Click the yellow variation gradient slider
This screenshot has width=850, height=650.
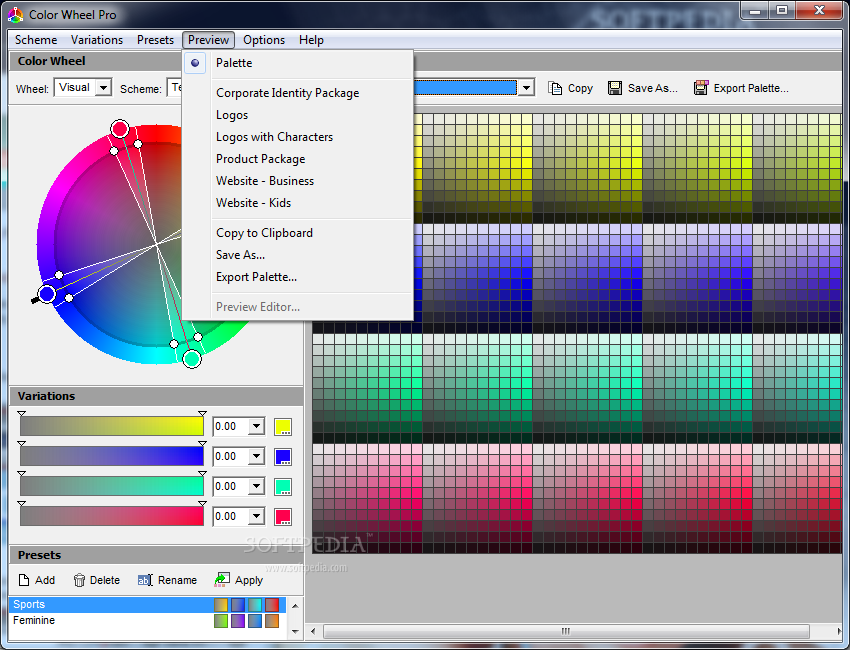point(112,426)
